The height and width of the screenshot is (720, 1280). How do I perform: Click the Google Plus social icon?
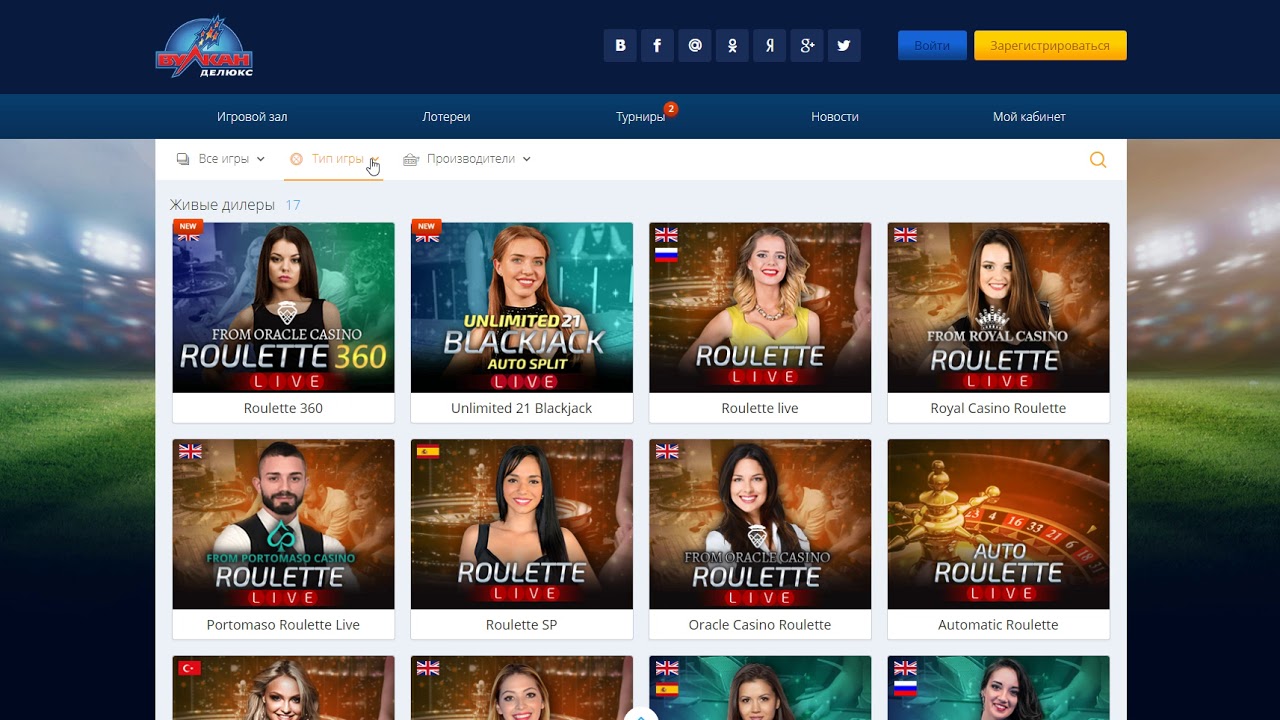tap(807, 46)
